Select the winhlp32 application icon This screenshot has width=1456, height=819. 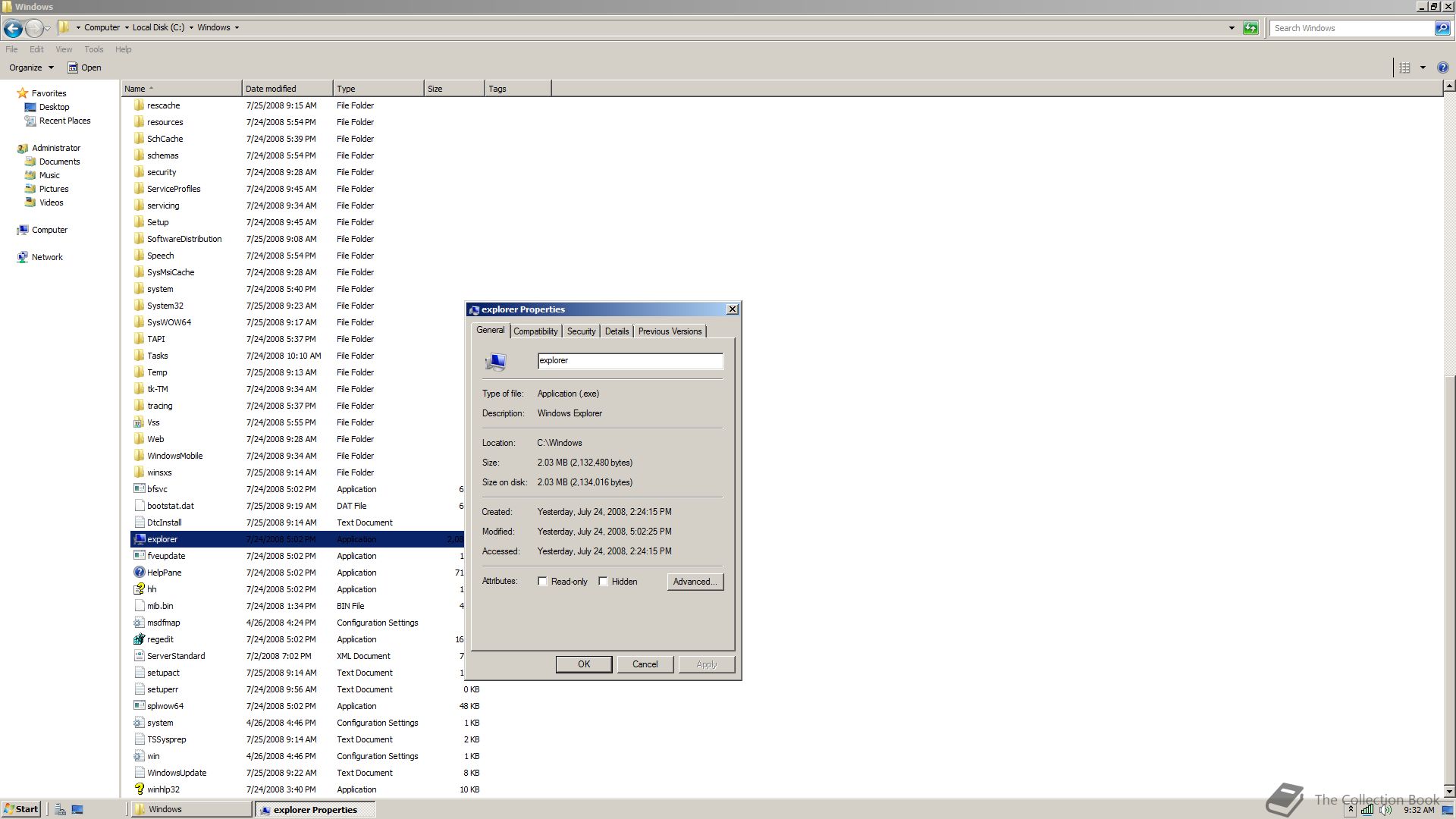pyautogui.click(x=139, y=789)
